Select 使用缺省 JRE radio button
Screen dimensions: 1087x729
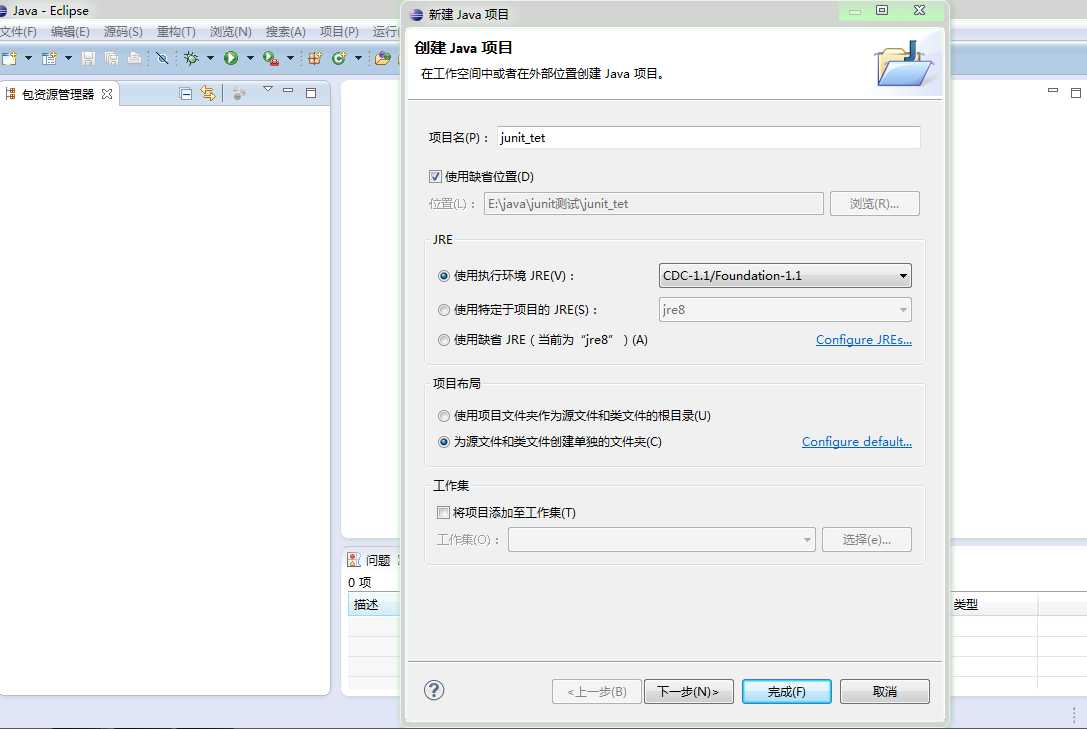[444, 340]
